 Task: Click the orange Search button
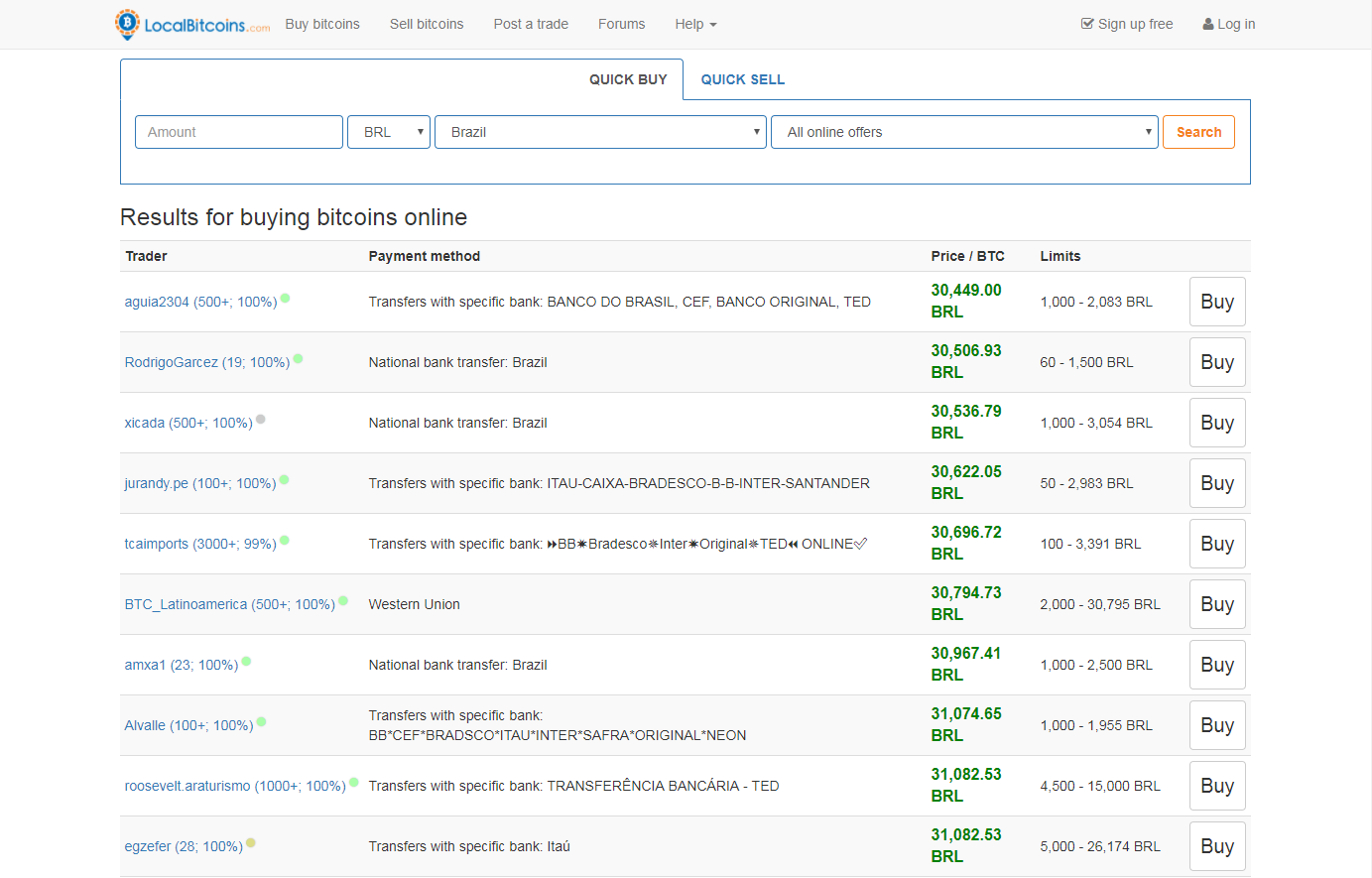coord(1198,132)
